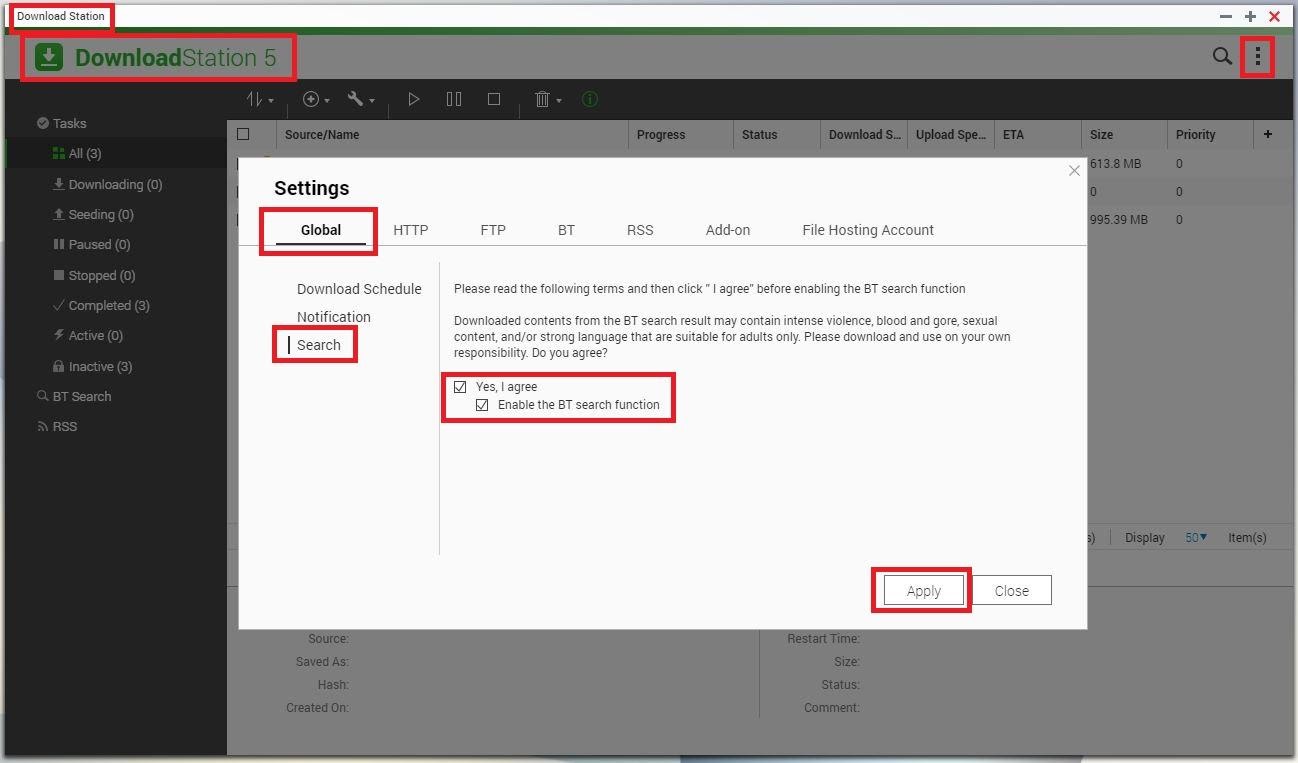Select the Tasks sidebar heading

(62, 123)
